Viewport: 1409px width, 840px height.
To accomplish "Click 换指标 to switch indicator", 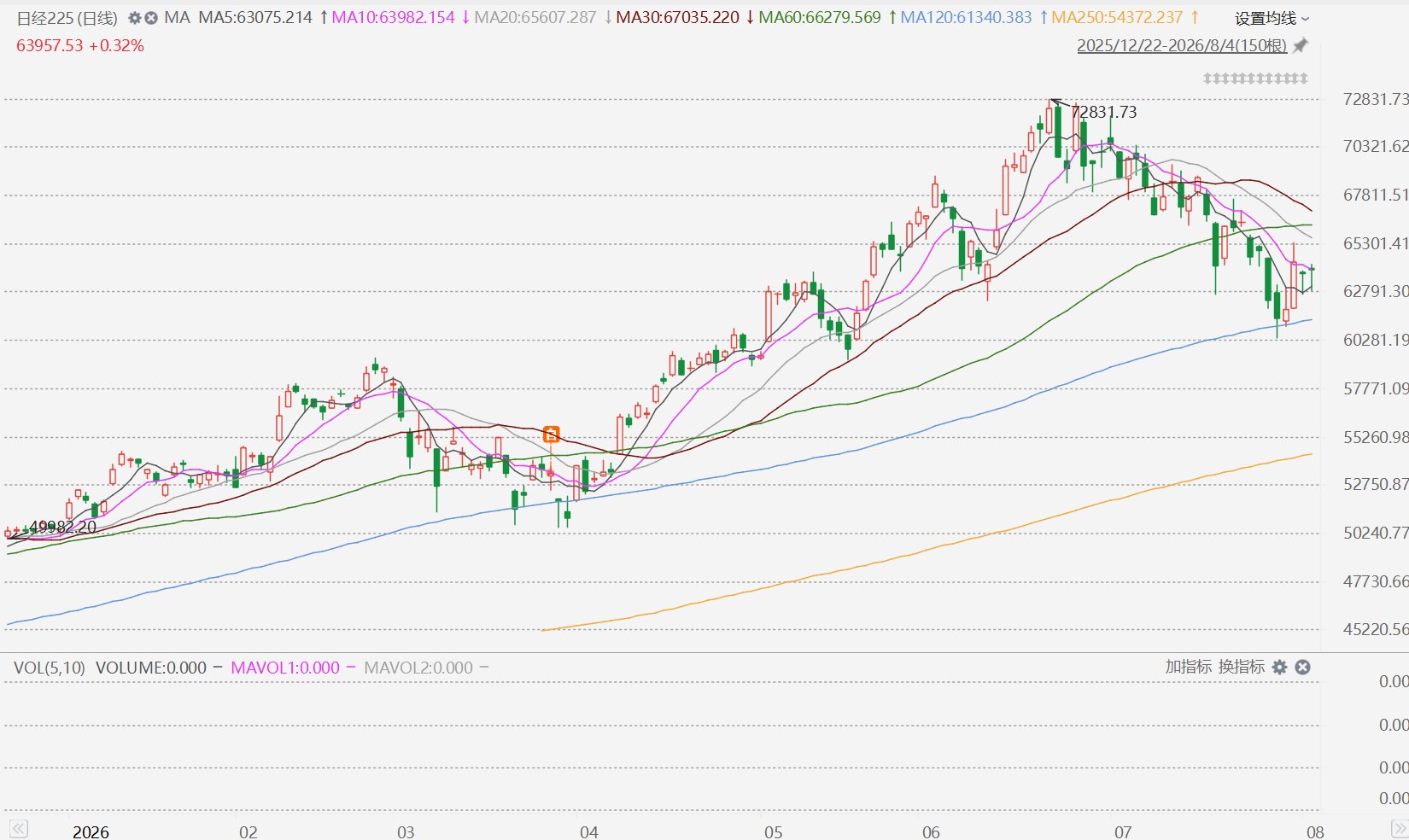I will [x=1242, y=667].
